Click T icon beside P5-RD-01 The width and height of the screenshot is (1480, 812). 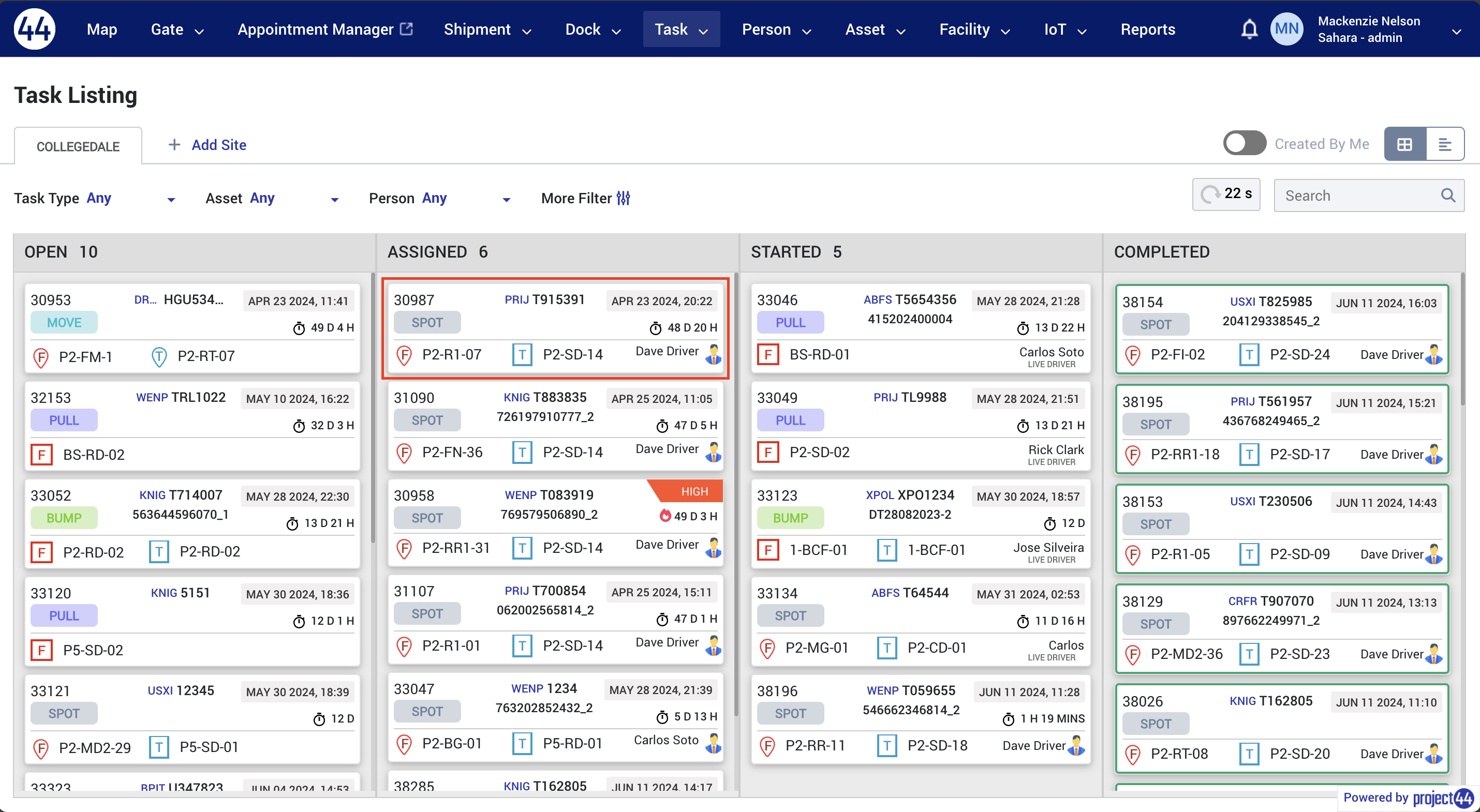tap(522, 744)
